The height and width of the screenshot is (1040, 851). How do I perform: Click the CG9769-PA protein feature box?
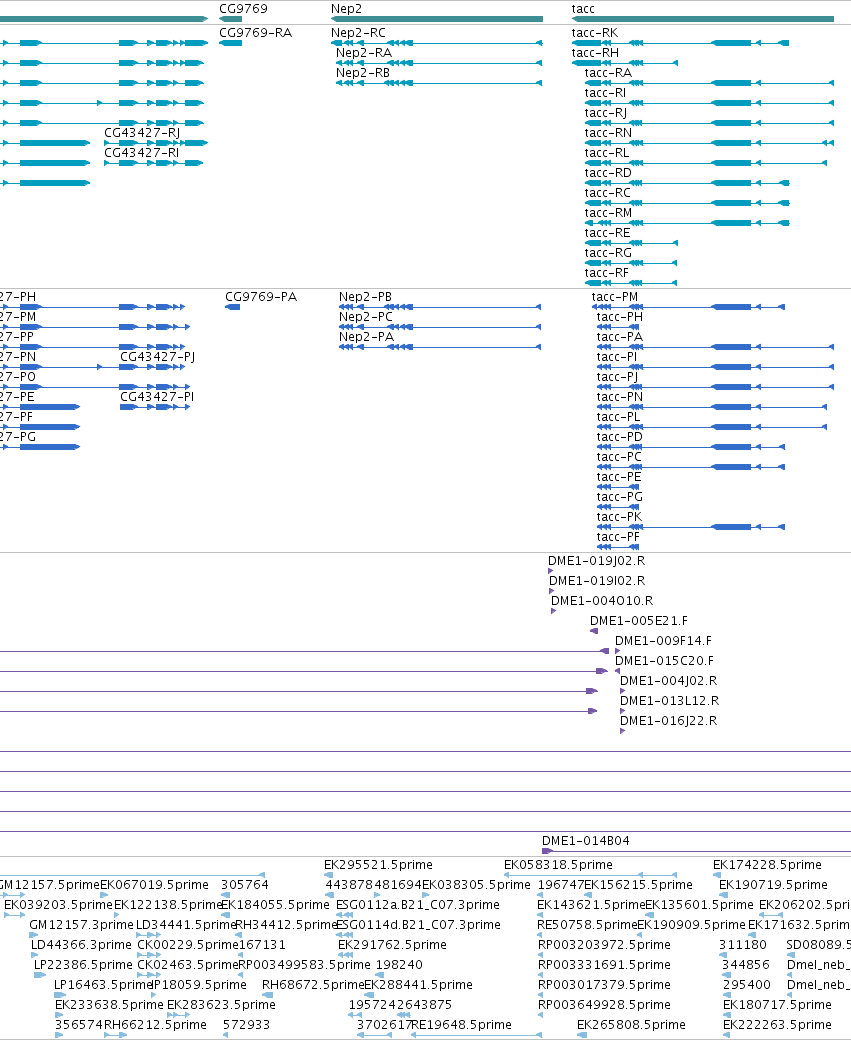(233, 307)
